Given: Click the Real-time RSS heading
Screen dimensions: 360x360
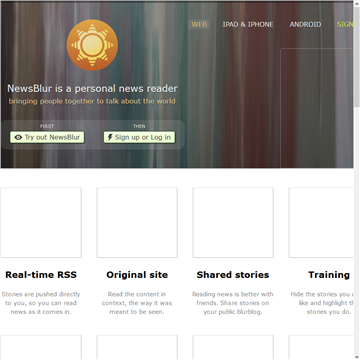Looking at the screenshot, I should tap(41, 275).
